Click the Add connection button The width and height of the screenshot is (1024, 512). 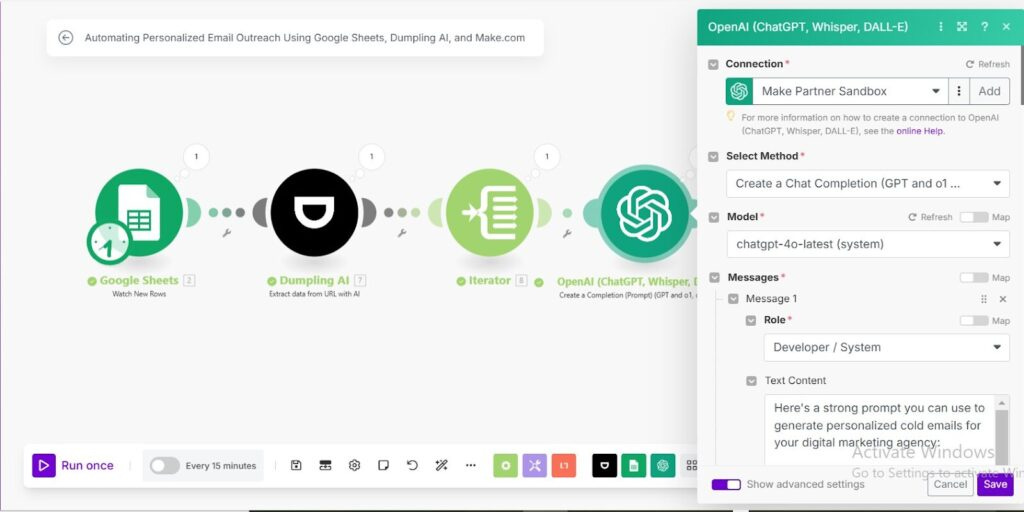pyautogui.click(x=989, y=91)
